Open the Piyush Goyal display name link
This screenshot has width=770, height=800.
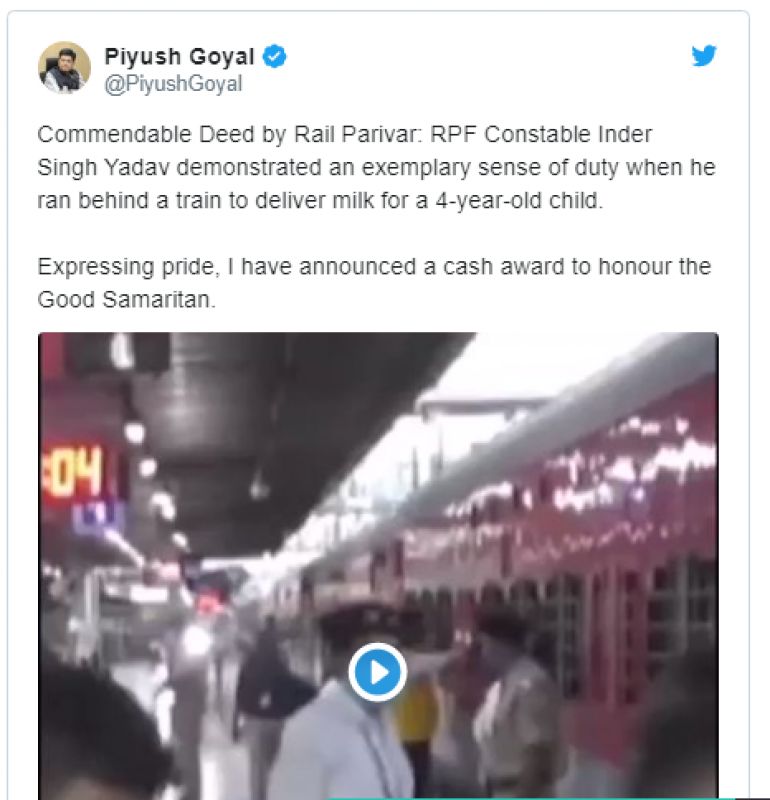tap(179, 56)
